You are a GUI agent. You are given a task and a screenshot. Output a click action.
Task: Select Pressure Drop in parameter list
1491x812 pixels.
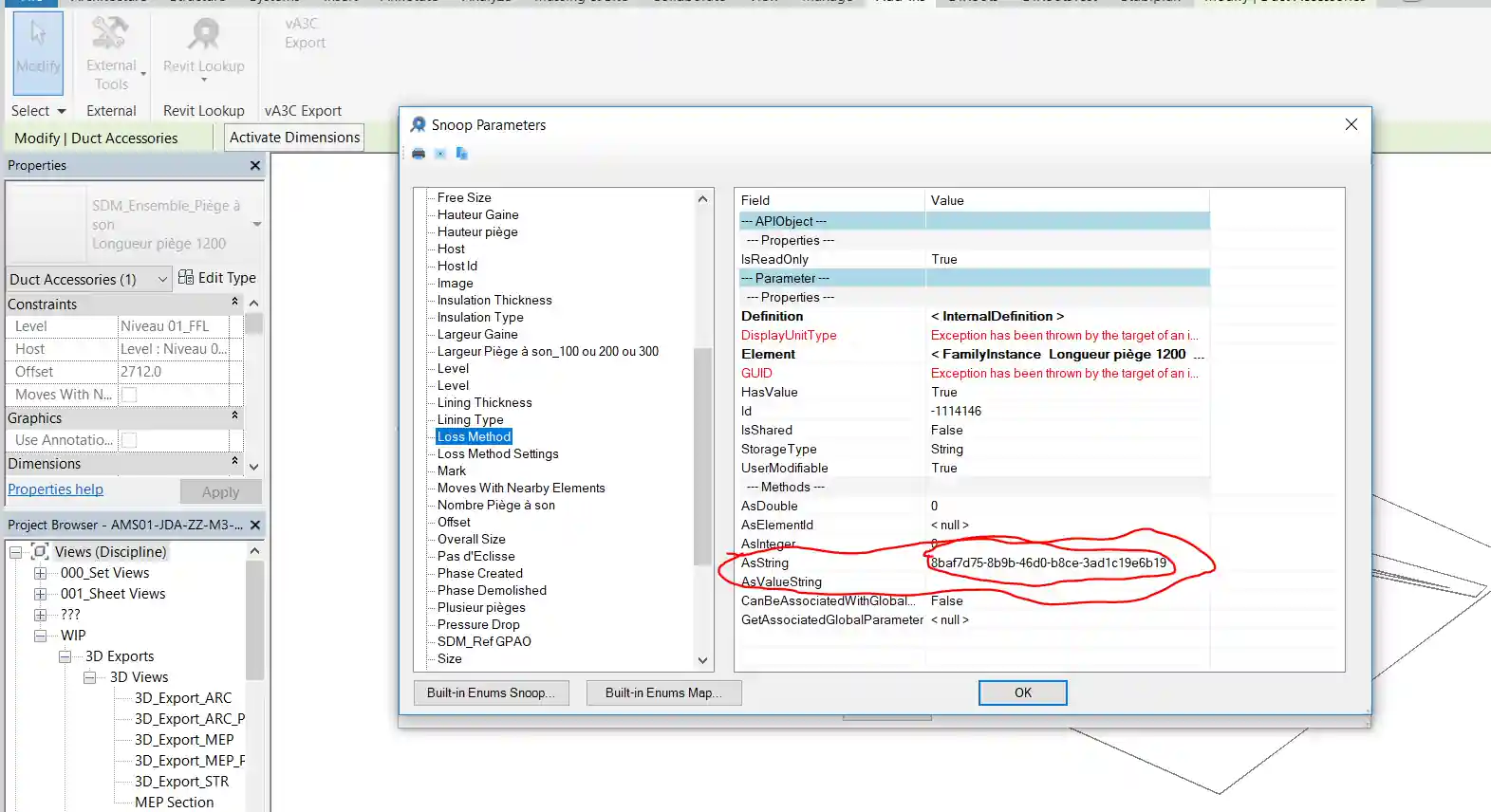478,624
